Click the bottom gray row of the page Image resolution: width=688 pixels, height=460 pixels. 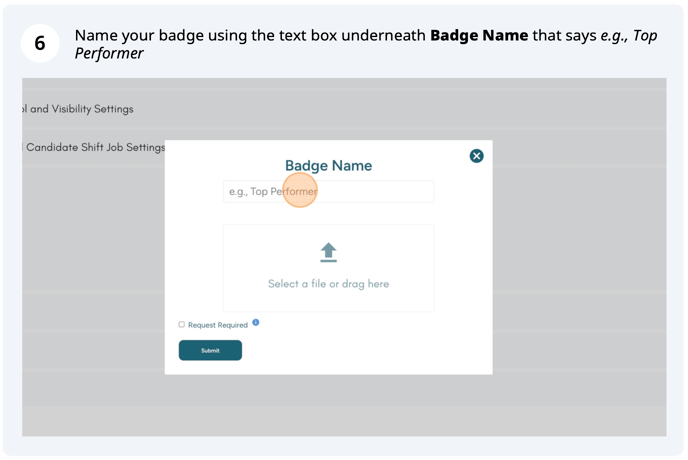pyautogui.click(x=344, y=420)
